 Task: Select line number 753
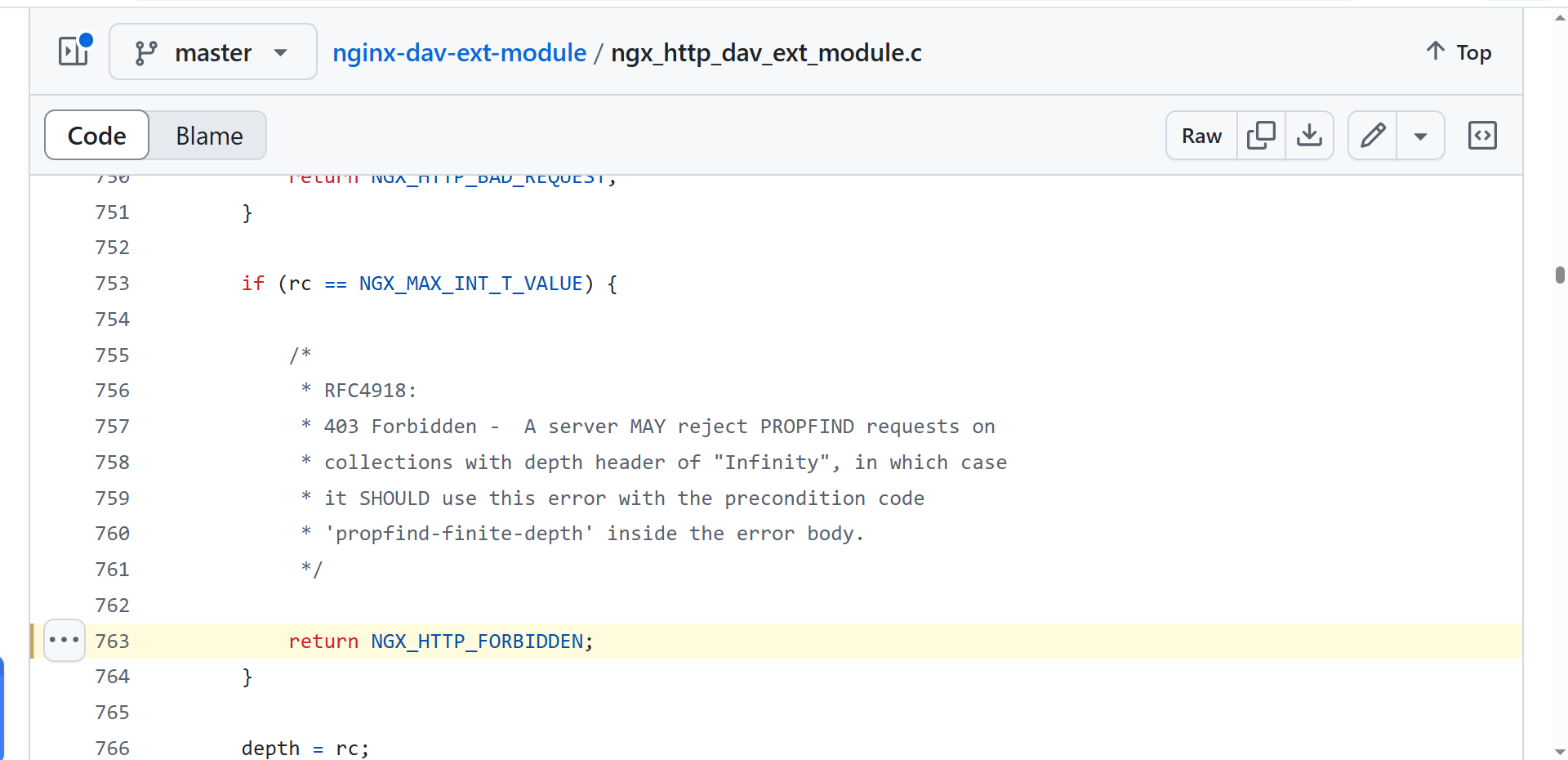click(x=113, y=284)
